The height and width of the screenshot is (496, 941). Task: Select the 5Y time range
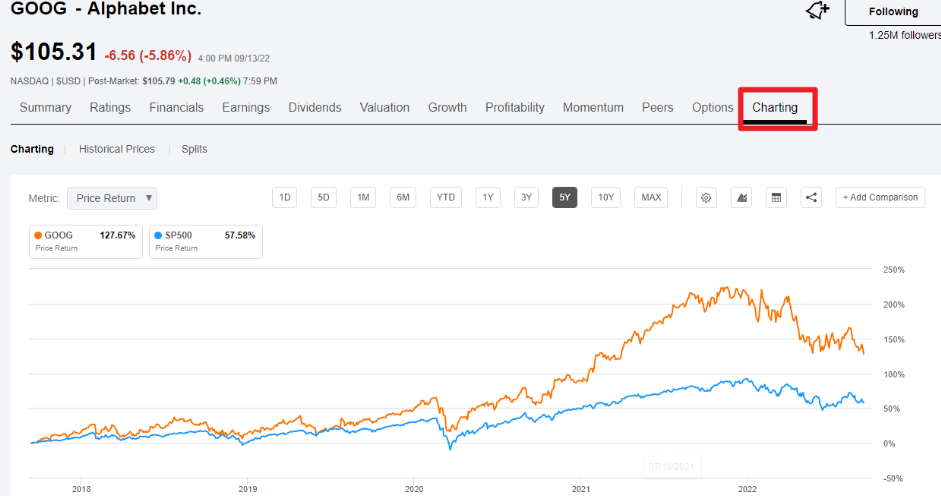tap(565, 198)
